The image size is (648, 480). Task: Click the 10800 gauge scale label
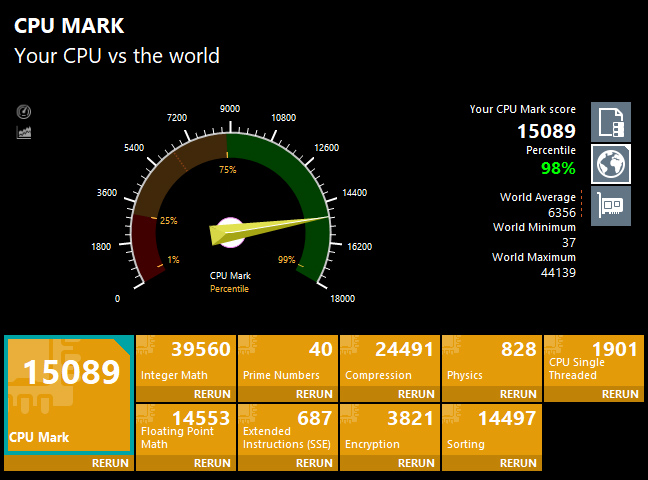[x=284, y=118]
